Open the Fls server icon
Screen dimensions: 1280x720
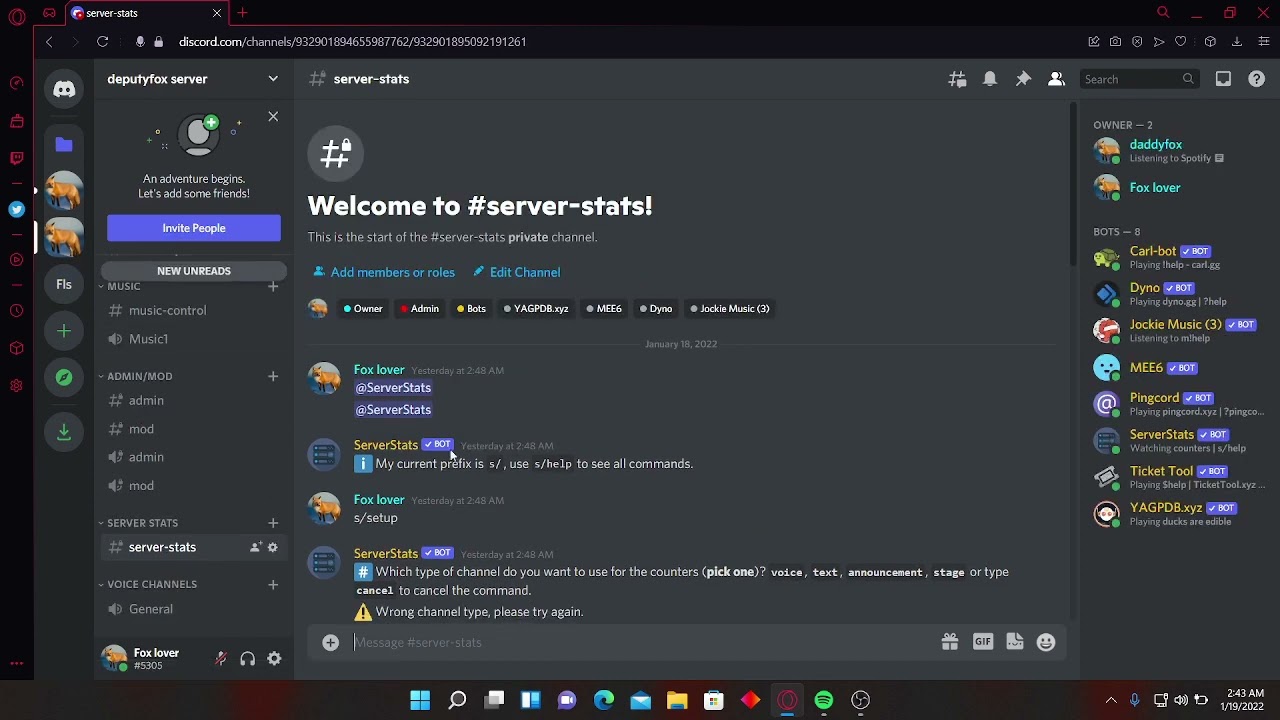pyautogui.click(x=64, y=285)
